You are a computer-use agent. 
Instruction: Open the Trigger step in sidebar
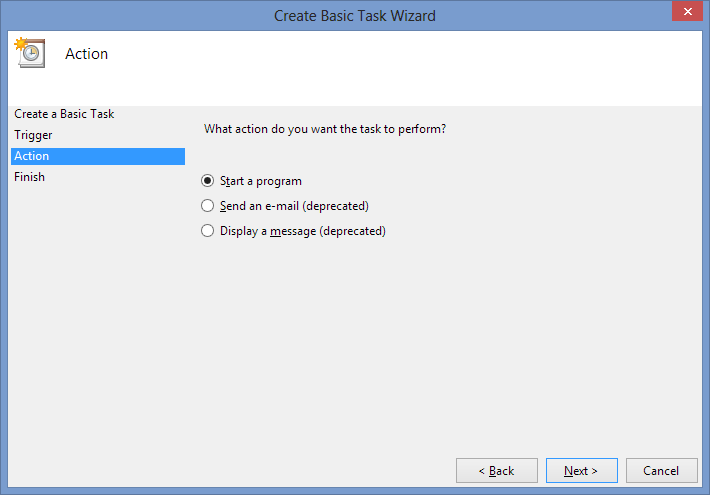tap(33, 135)
